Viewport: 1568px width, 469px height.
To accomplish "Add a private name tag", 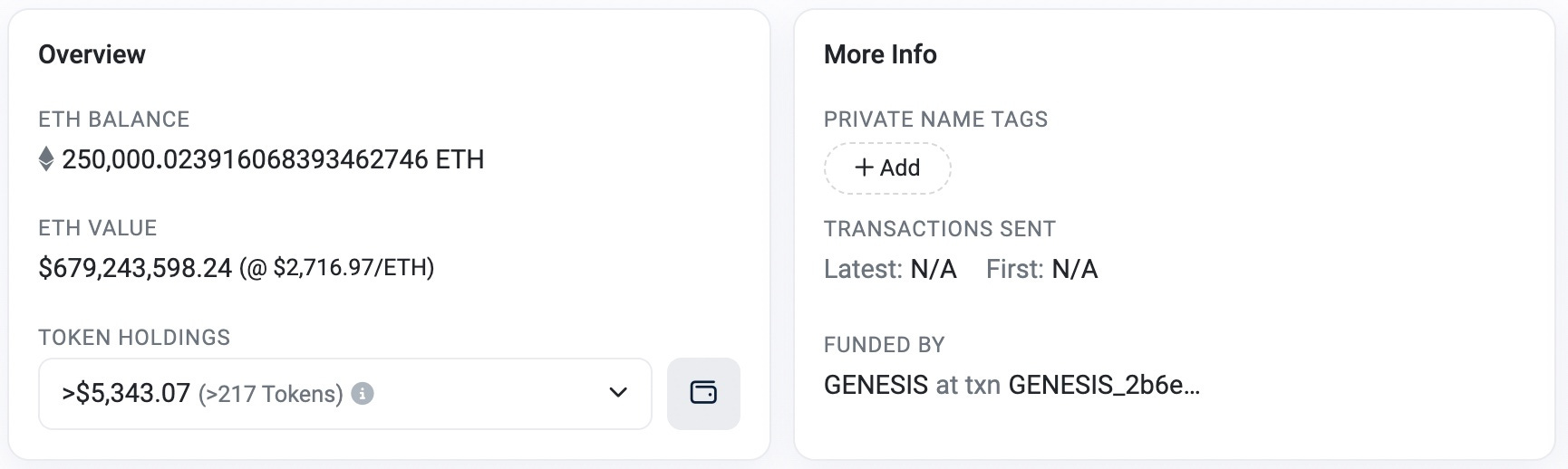I will click(x=887, y=167).
